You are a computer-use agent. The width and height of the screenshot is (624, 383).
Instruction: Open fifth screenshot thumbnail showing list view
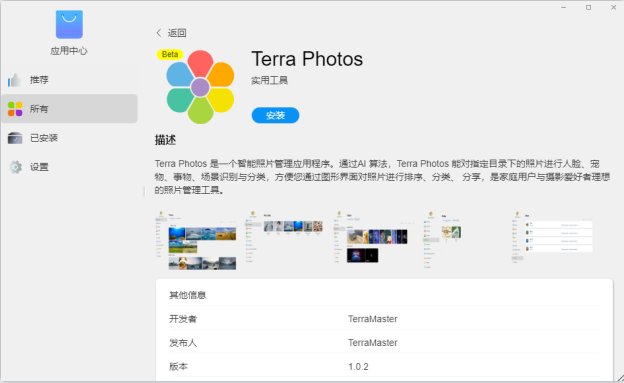coord(552,238)
